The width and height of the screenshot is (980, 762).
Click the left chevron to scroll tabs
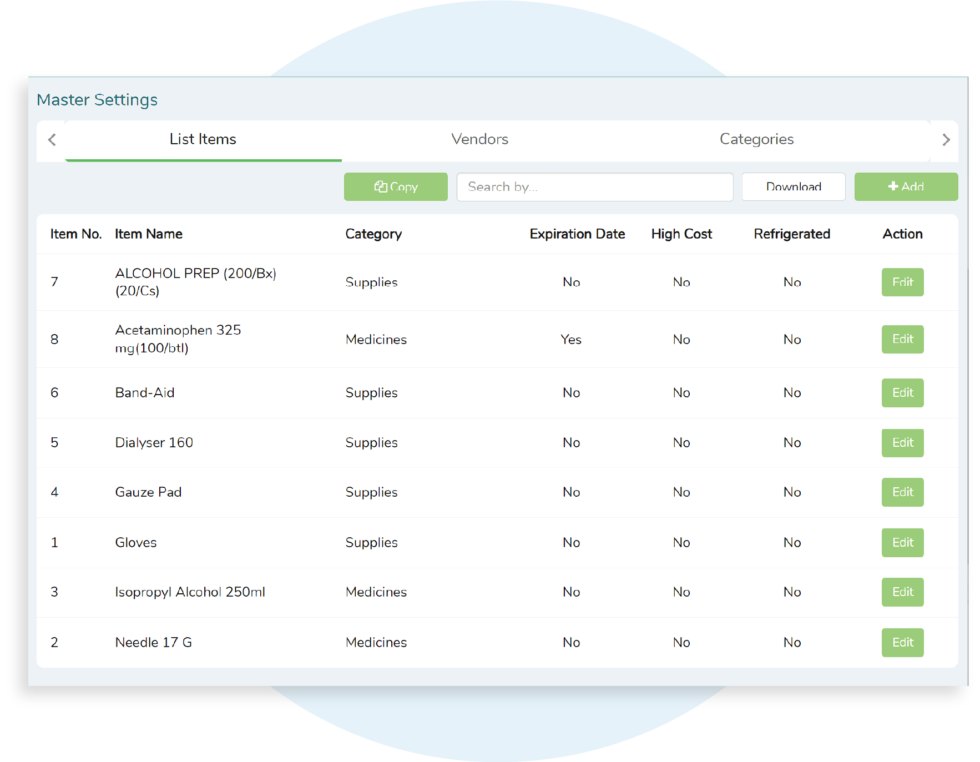tap(51, 139)
